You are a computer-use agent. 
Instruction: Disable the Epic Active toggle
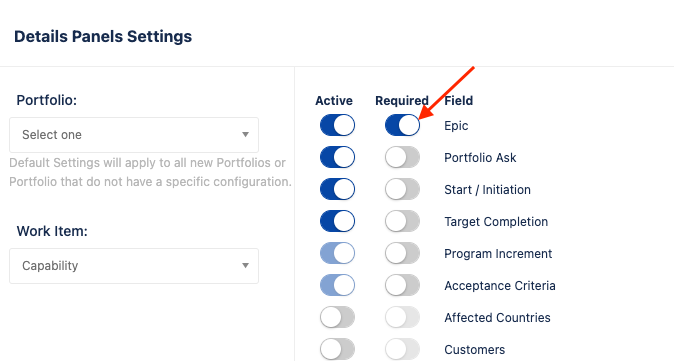pyautogui.click(x=337, y=125)
